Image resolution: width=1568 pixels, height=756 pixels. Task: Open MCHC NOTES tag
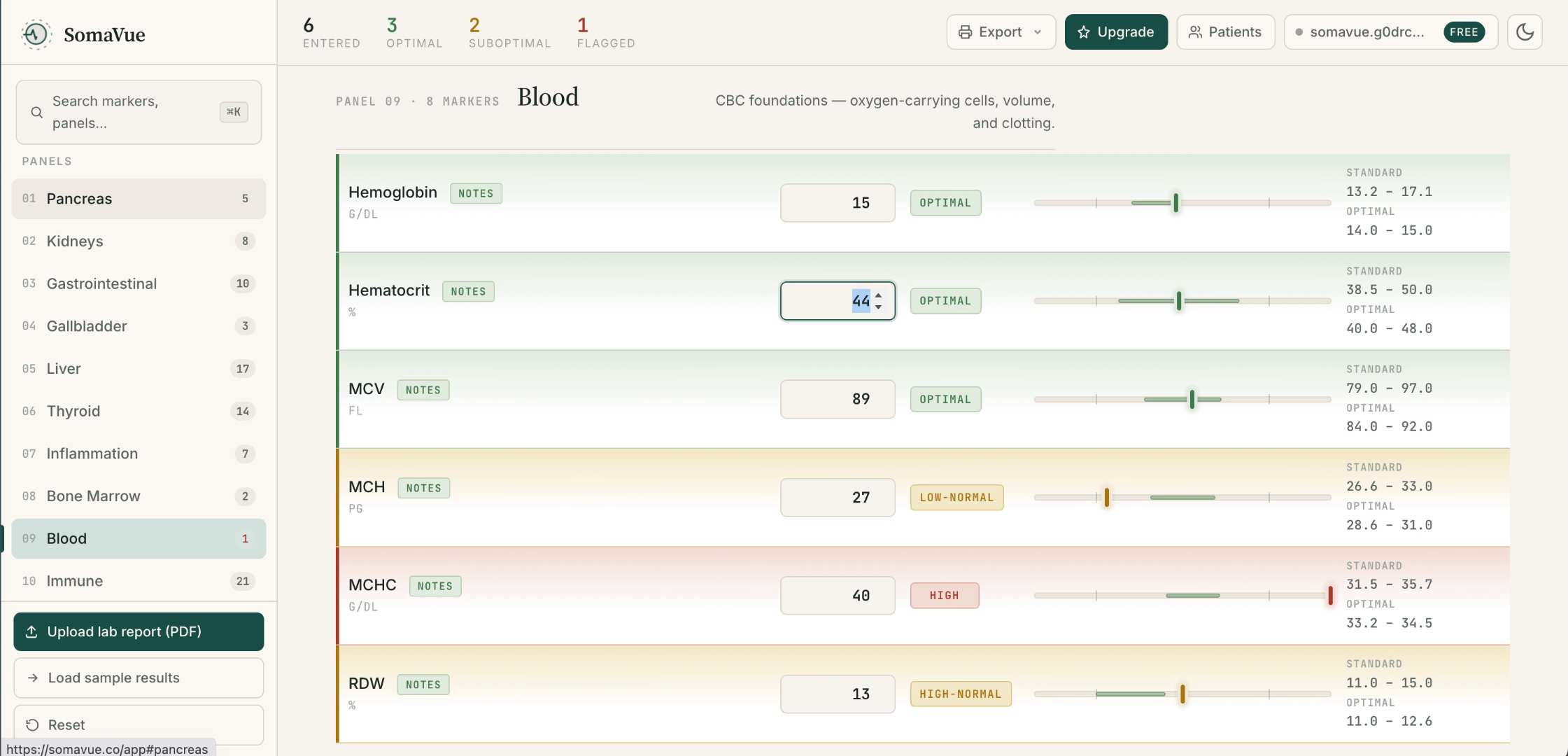(x=435, y=586)
